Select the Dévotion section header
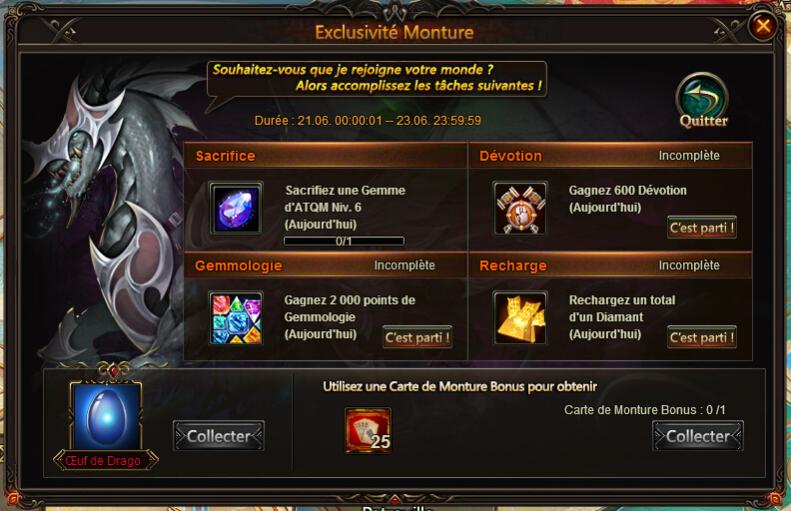Viewport: 791px width, 511px height. coord(610,156)
